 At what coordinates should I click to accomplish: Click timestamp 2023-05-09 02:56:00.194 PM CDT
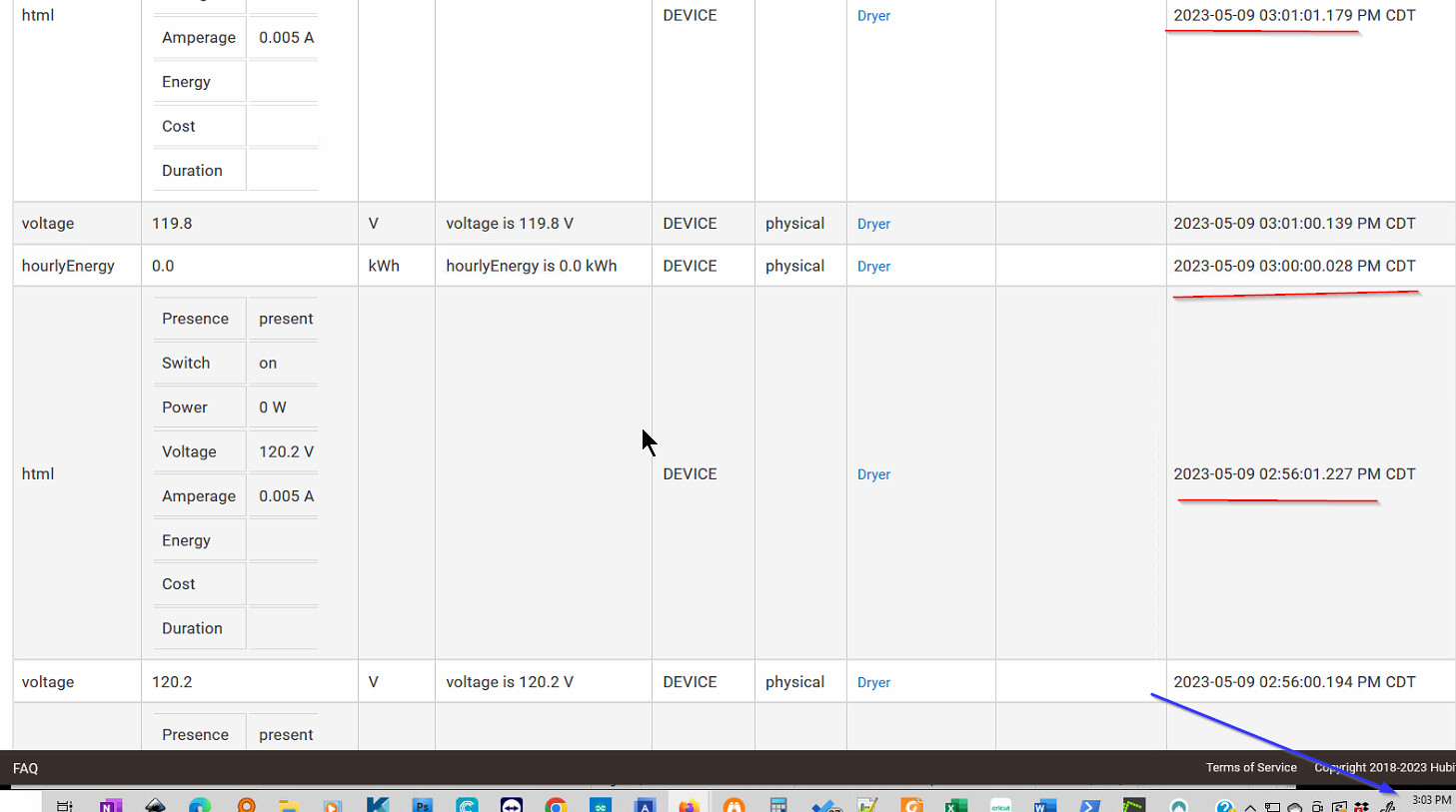click(1294, 682)
